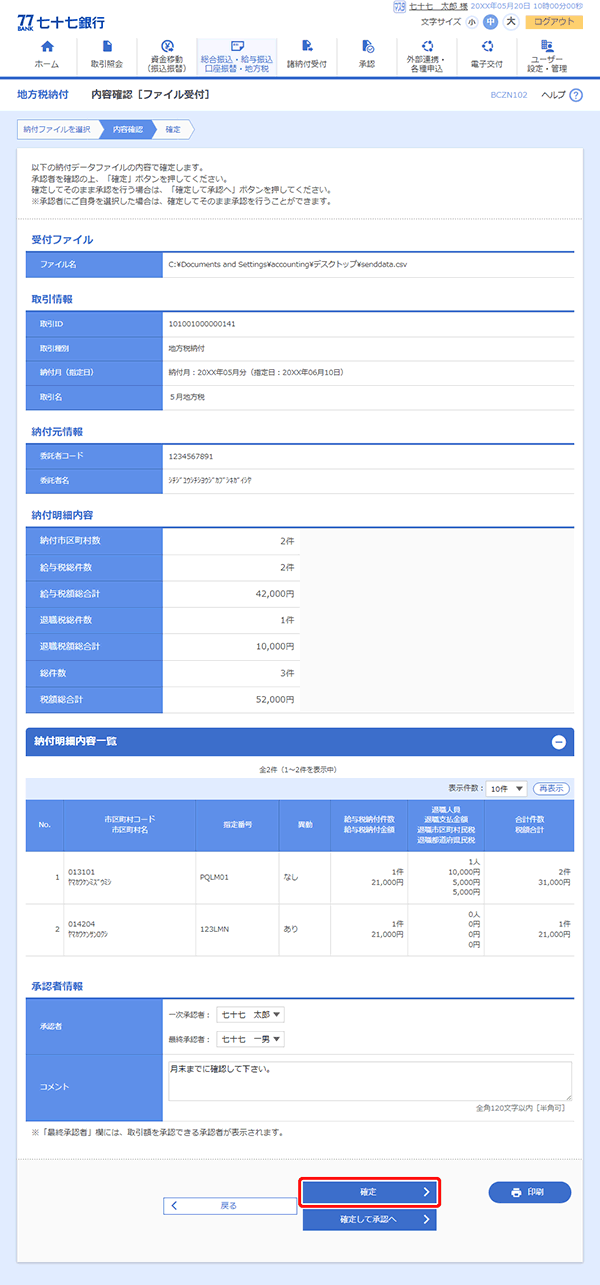Click the ユーザー設定 icon
The image size is (600, 1285).
(x=547, y=47)
